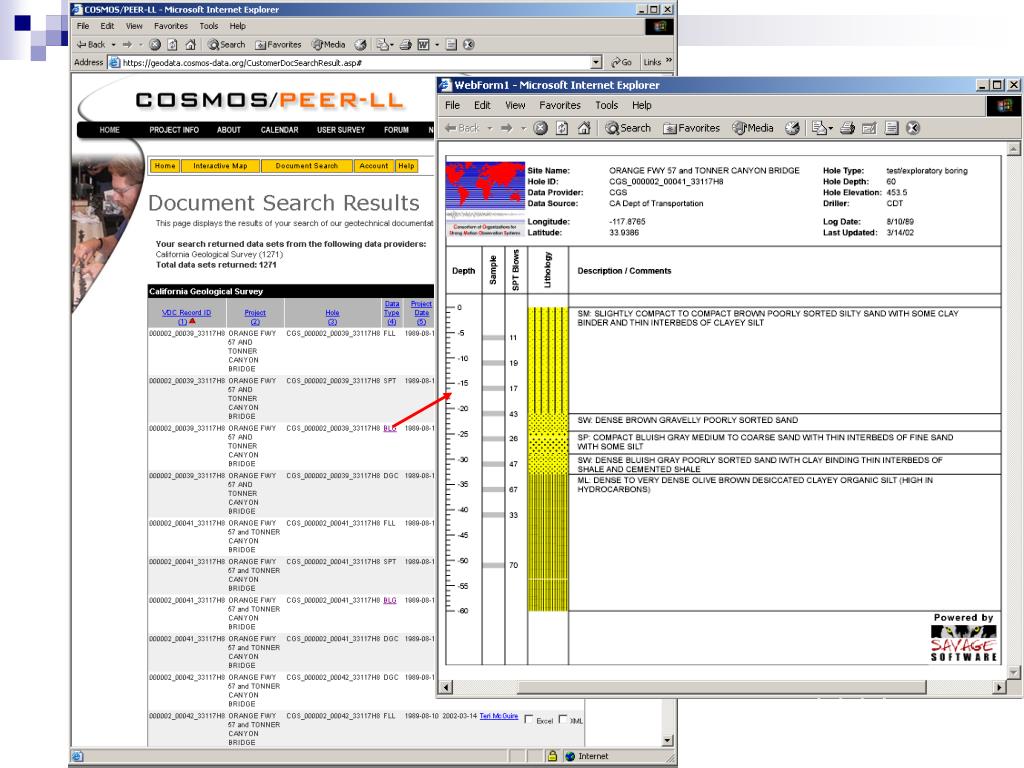The width and height of the screenshot is (1024, 768).
Task: Click Favorites in COSMOS/PEER-LL window toolbar
Action: (278, 44)
